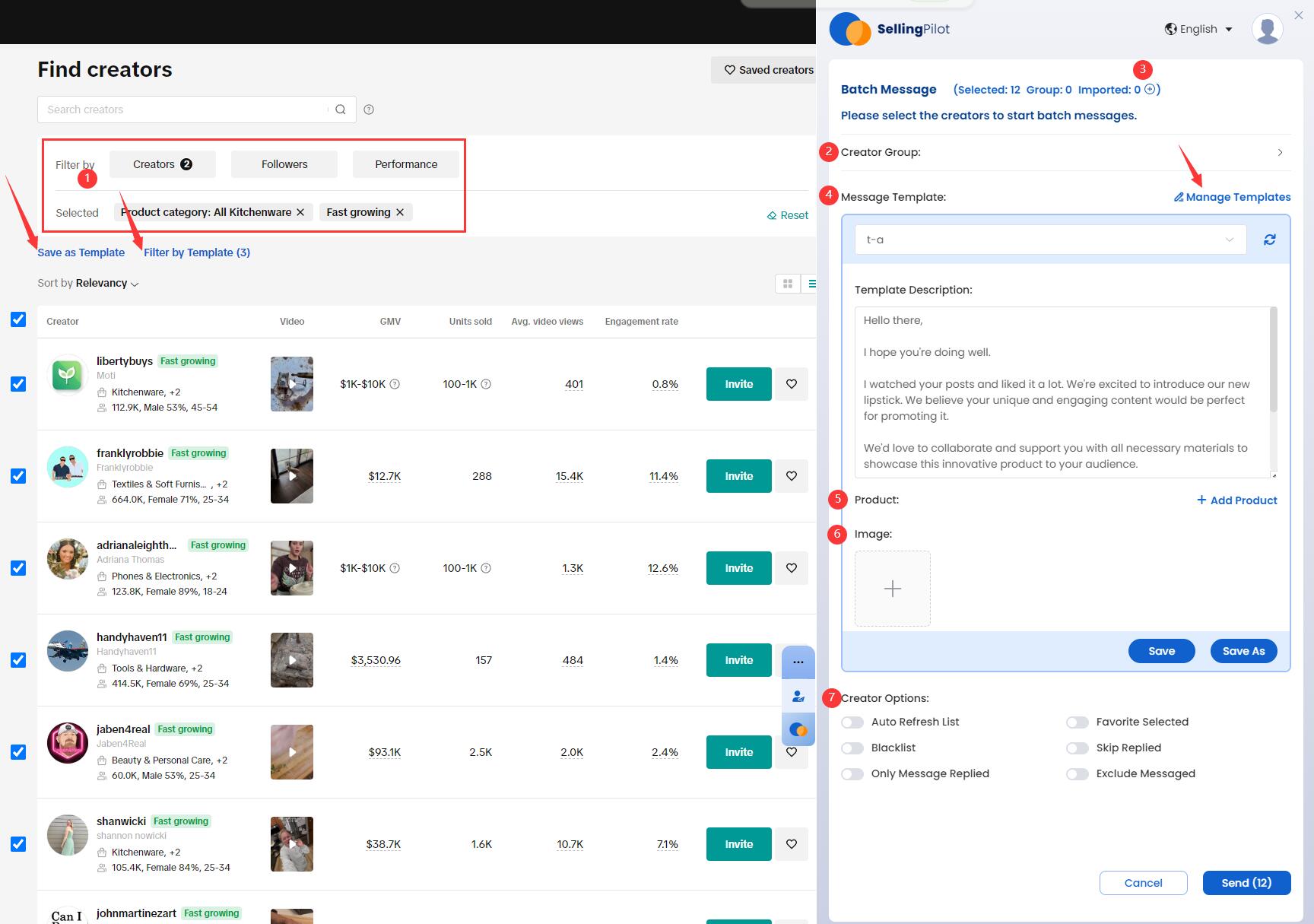Open the Creators filter dropdown
The image size is (1314, 924).
[163, 164]
